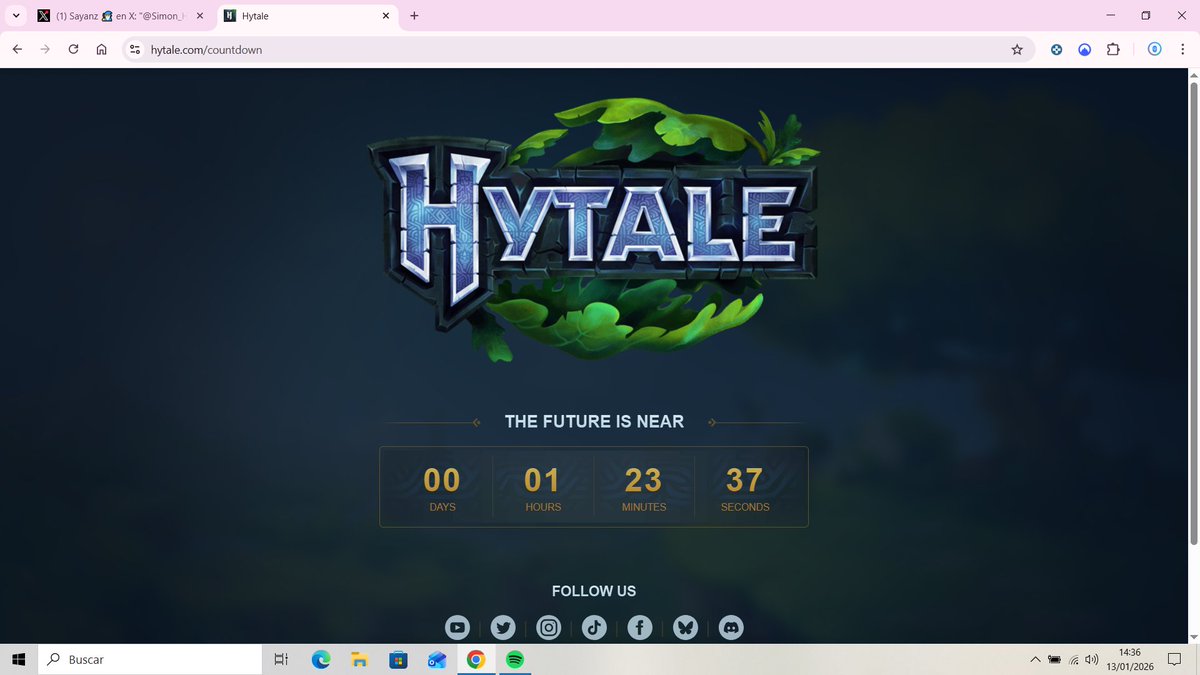Launch Microsoft Edge from taskbar
This screenshot has height=675, width=1200.
coord(321,659)
